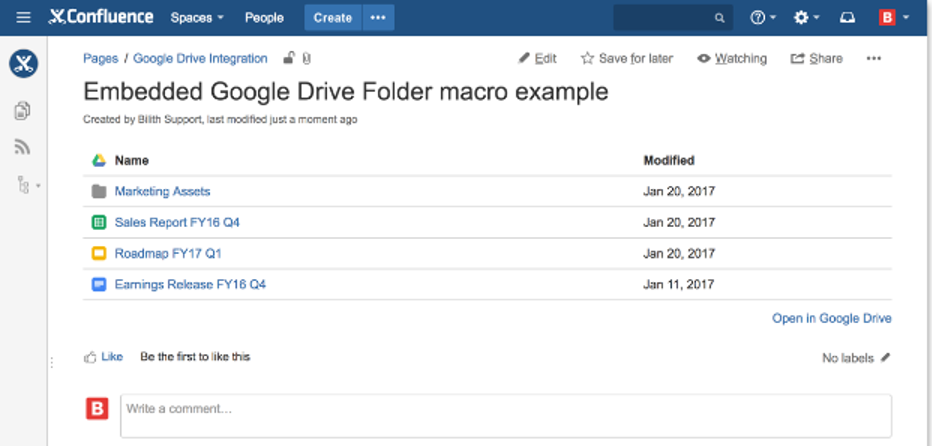Open the Marketing Assets folder
The height and width of the screenshot is (446, 932).
pyautogui.click(x=162, y=191)
